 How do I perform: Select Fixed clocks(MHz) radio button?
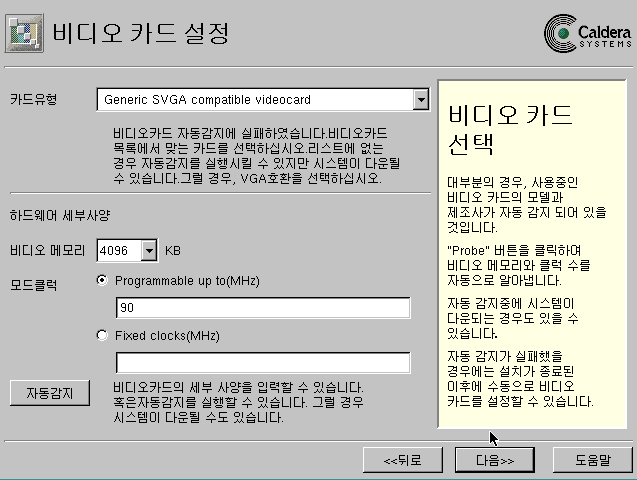pos(102,335)
